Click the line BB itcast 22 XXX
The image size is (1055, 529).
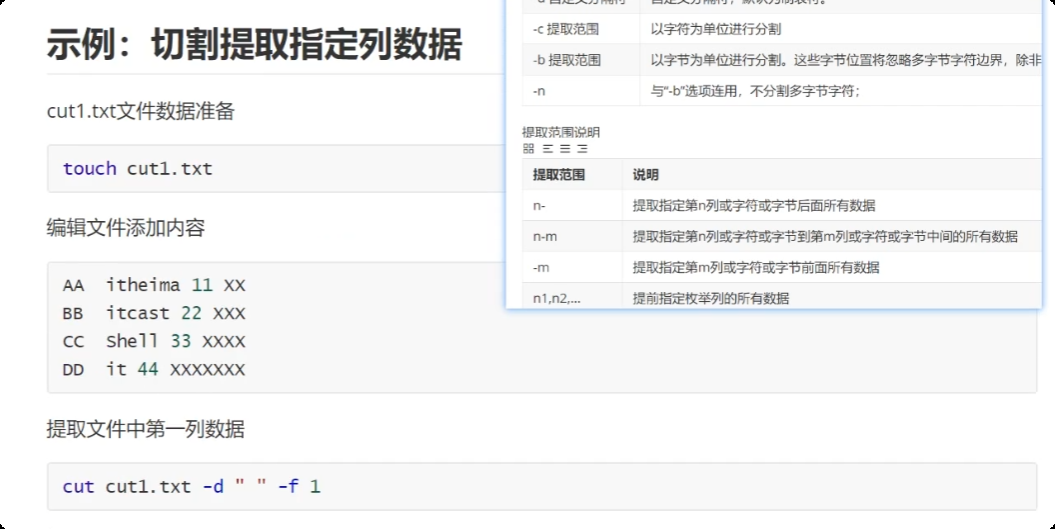(x=154, y=314)
